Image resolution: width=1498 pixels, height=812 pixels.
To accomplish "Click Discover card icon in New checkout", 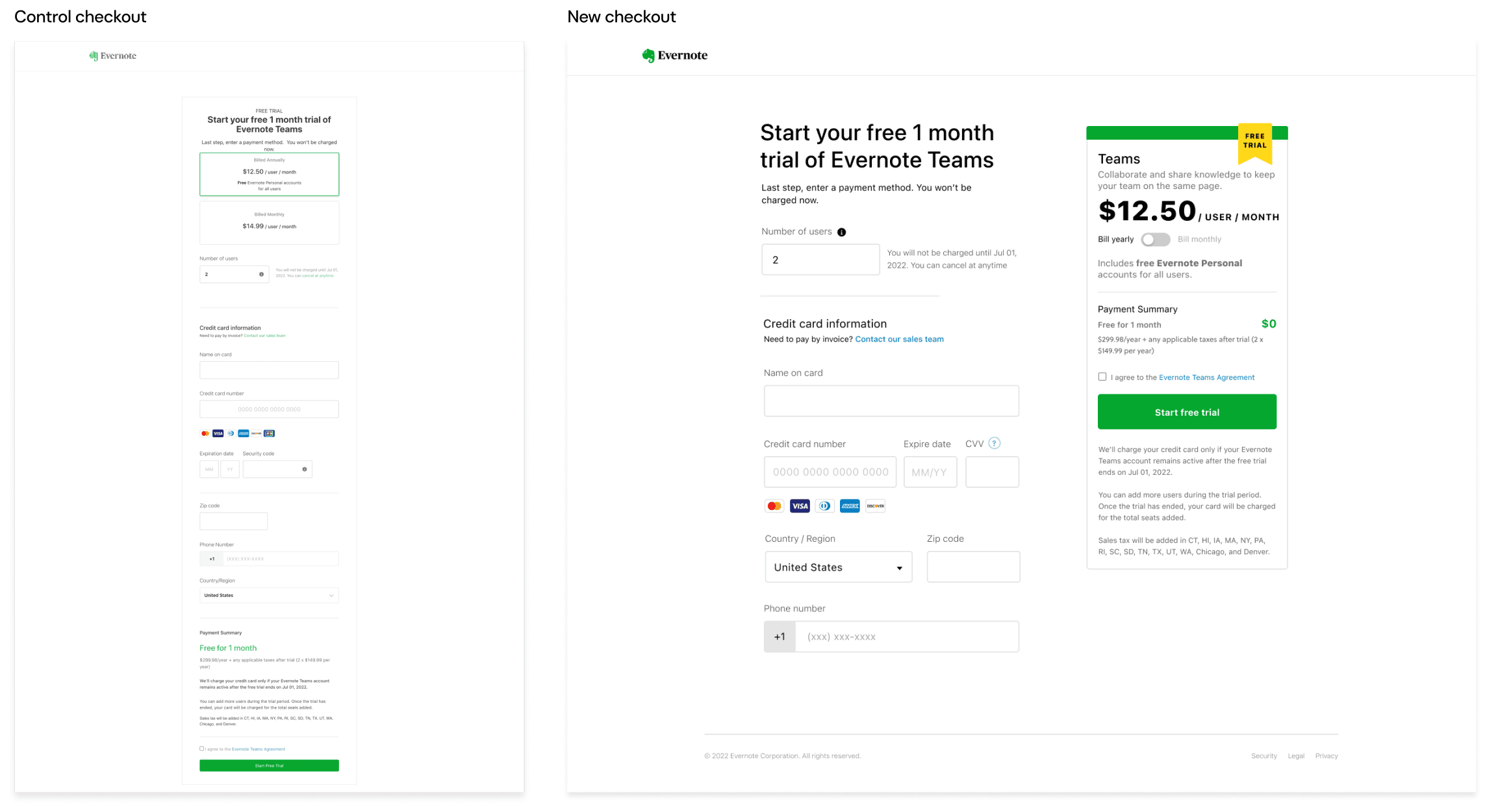I will (x=875, y=506).
